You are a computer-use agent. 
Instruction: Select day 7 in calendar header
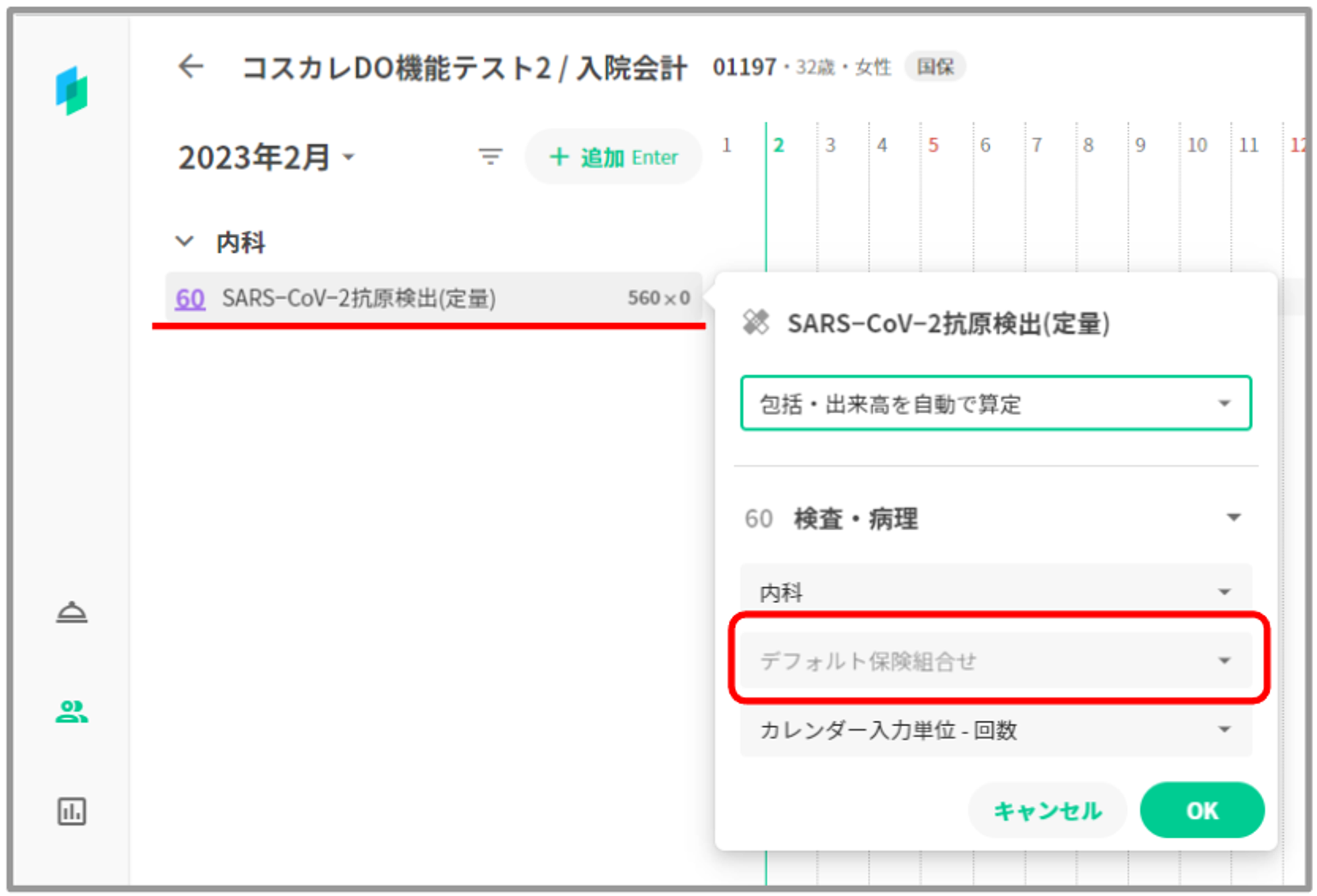(x=1036, y=145)
